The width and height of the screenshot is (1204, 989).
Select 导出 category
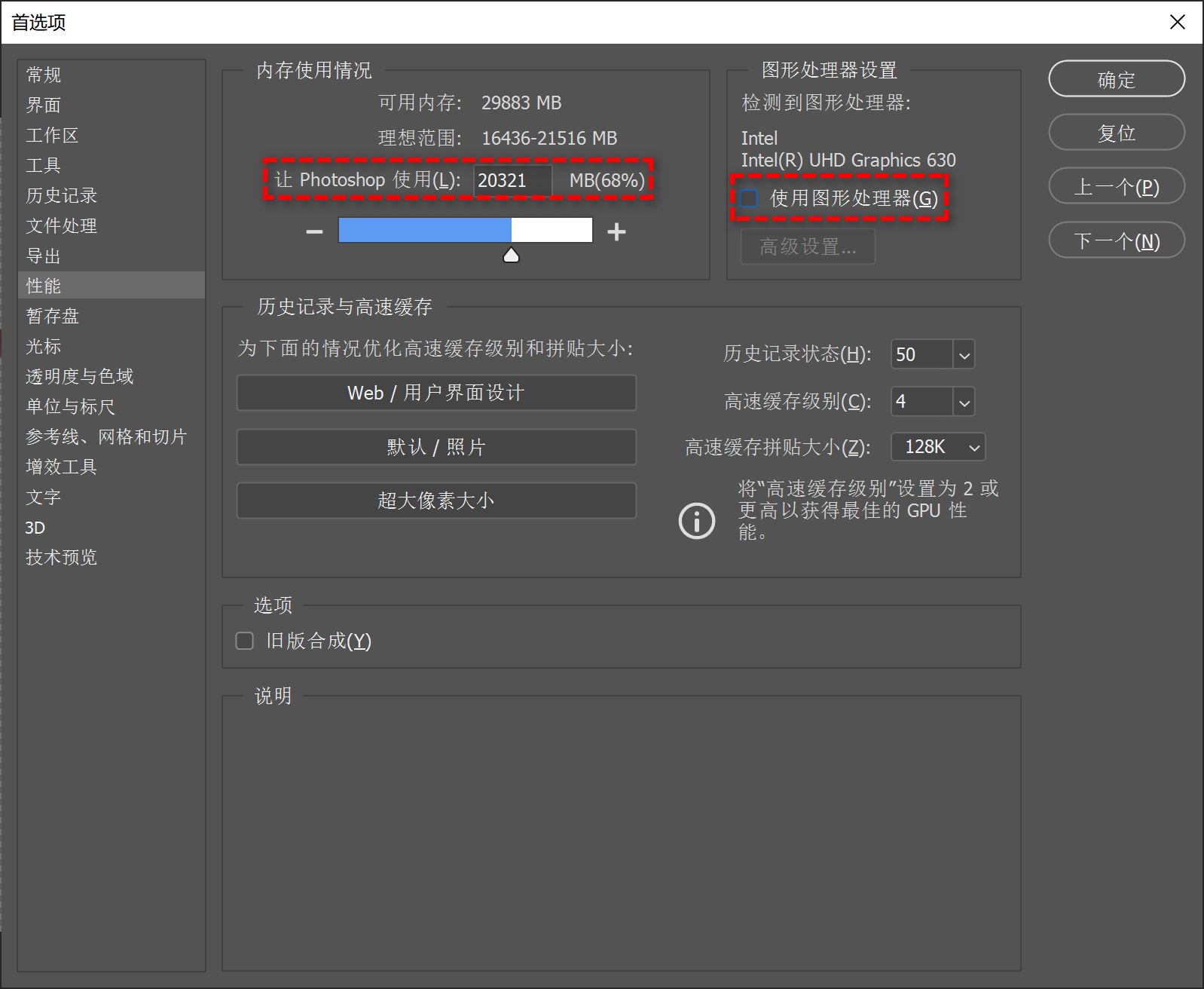[112, 256]
